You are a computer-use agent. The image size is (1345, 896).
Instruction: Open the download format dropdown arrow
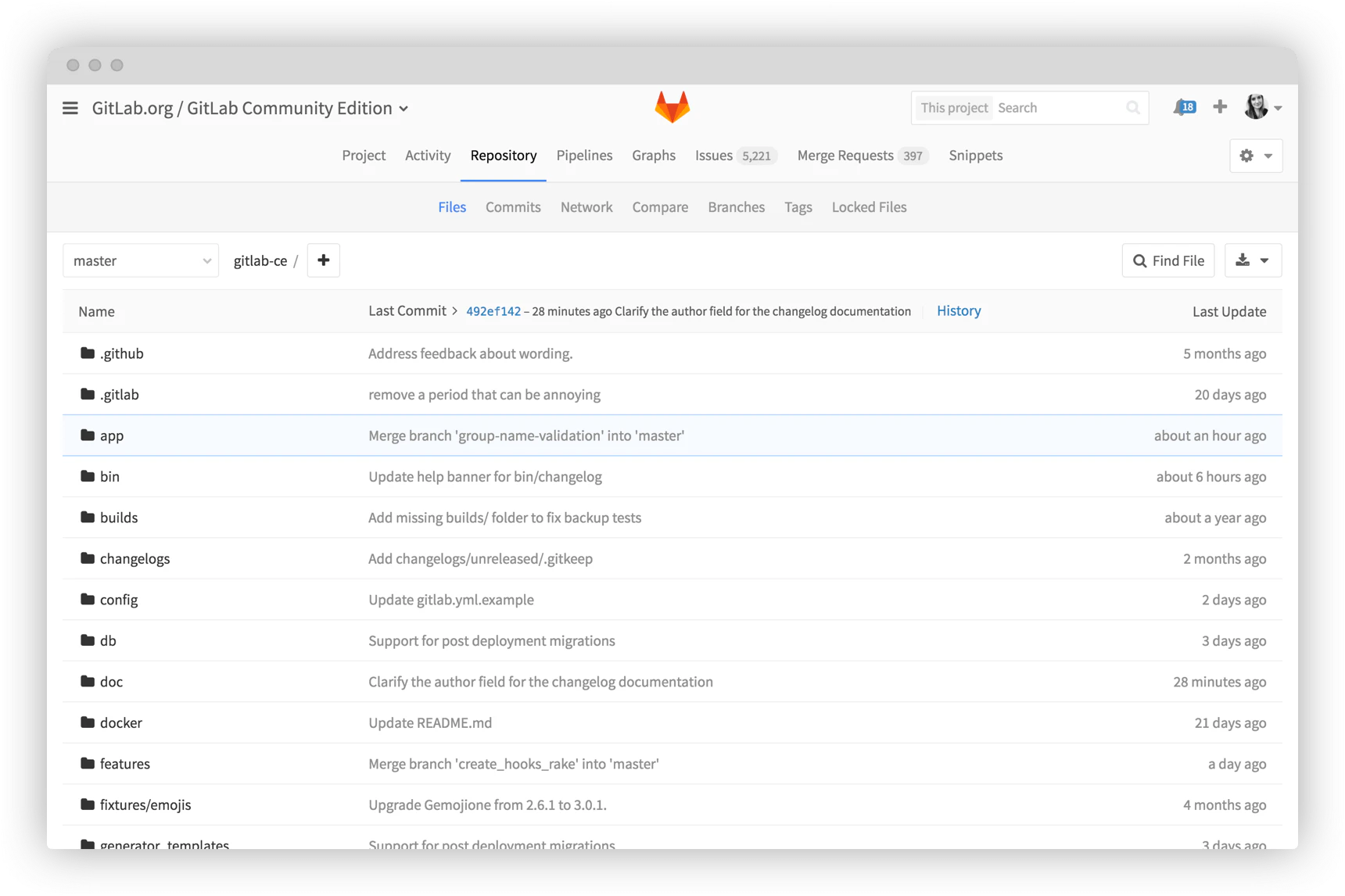pos(1265,260)
